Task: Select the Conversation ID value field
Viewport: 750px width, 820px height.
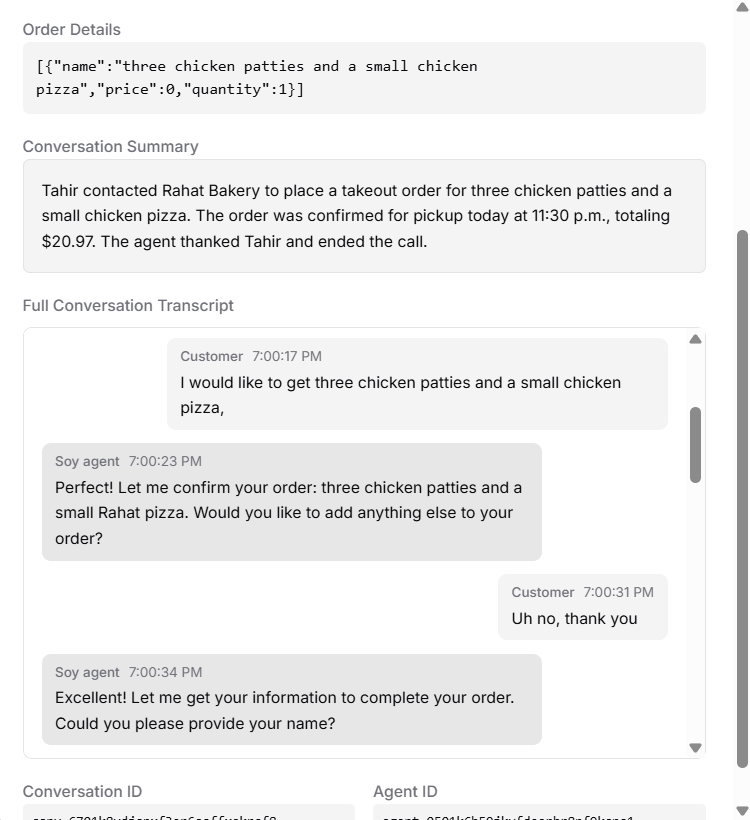Action: [190, 812]
